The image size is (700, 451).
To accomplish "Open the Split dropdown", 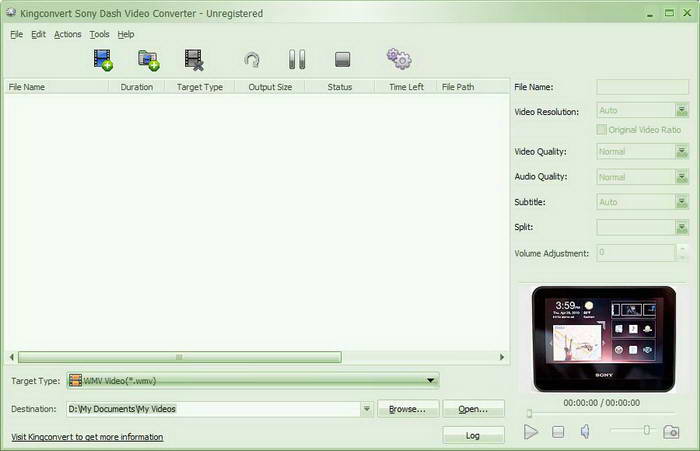I will point(682,228).
